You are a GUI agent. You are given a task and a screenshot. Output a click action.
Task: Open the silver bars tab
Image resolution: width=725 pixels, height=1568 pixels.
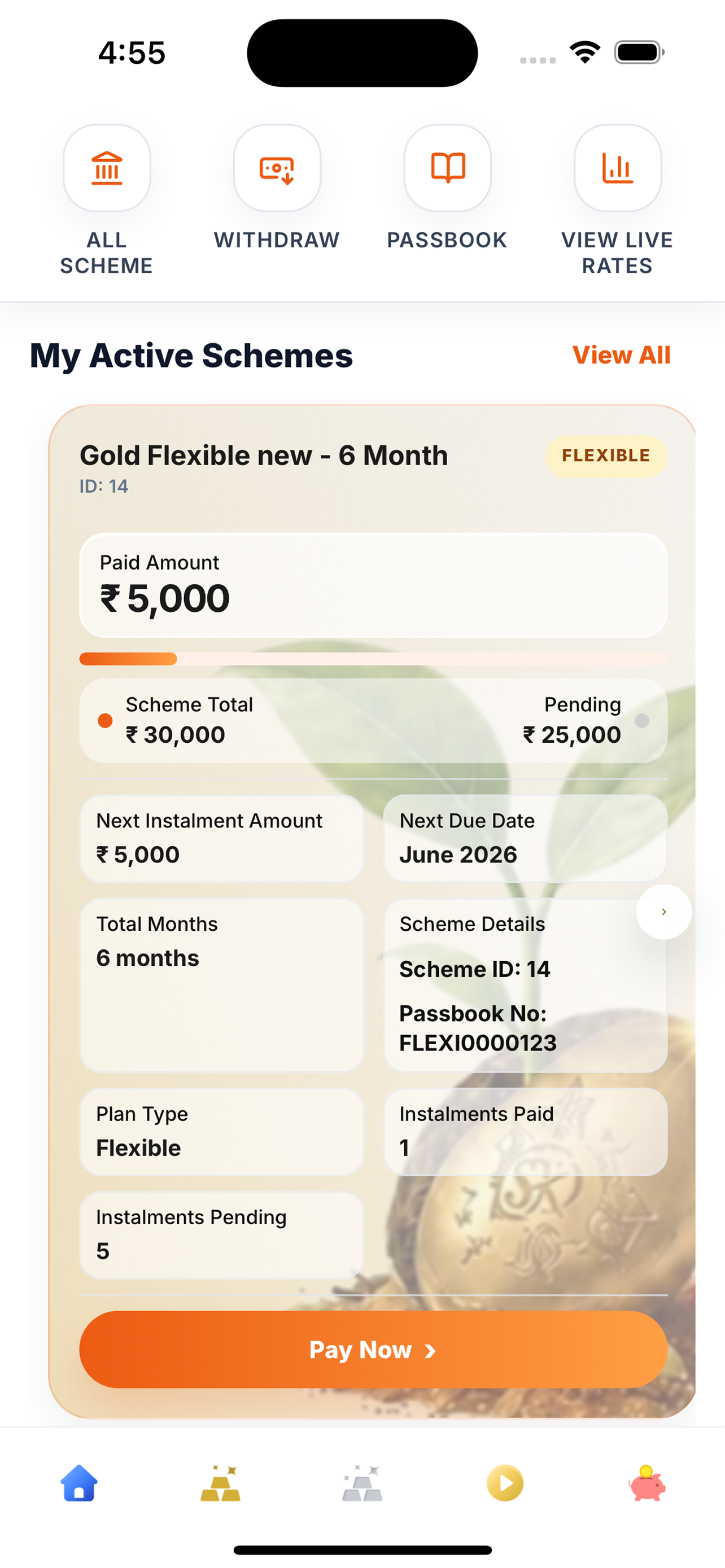pyautogui.click(x=362, y=1483)
